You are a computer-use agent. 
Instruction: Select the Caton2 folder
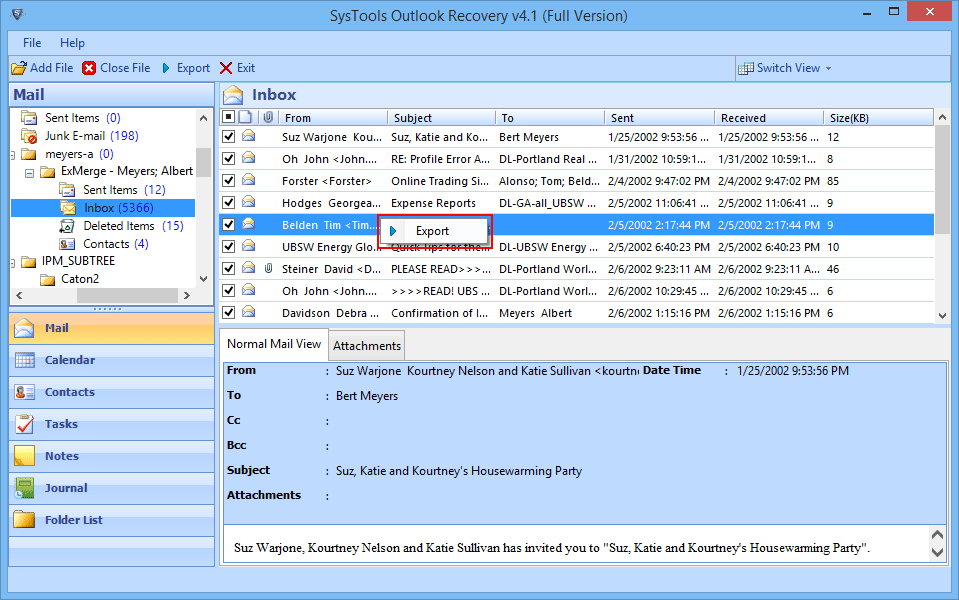(x=80, y=279)
